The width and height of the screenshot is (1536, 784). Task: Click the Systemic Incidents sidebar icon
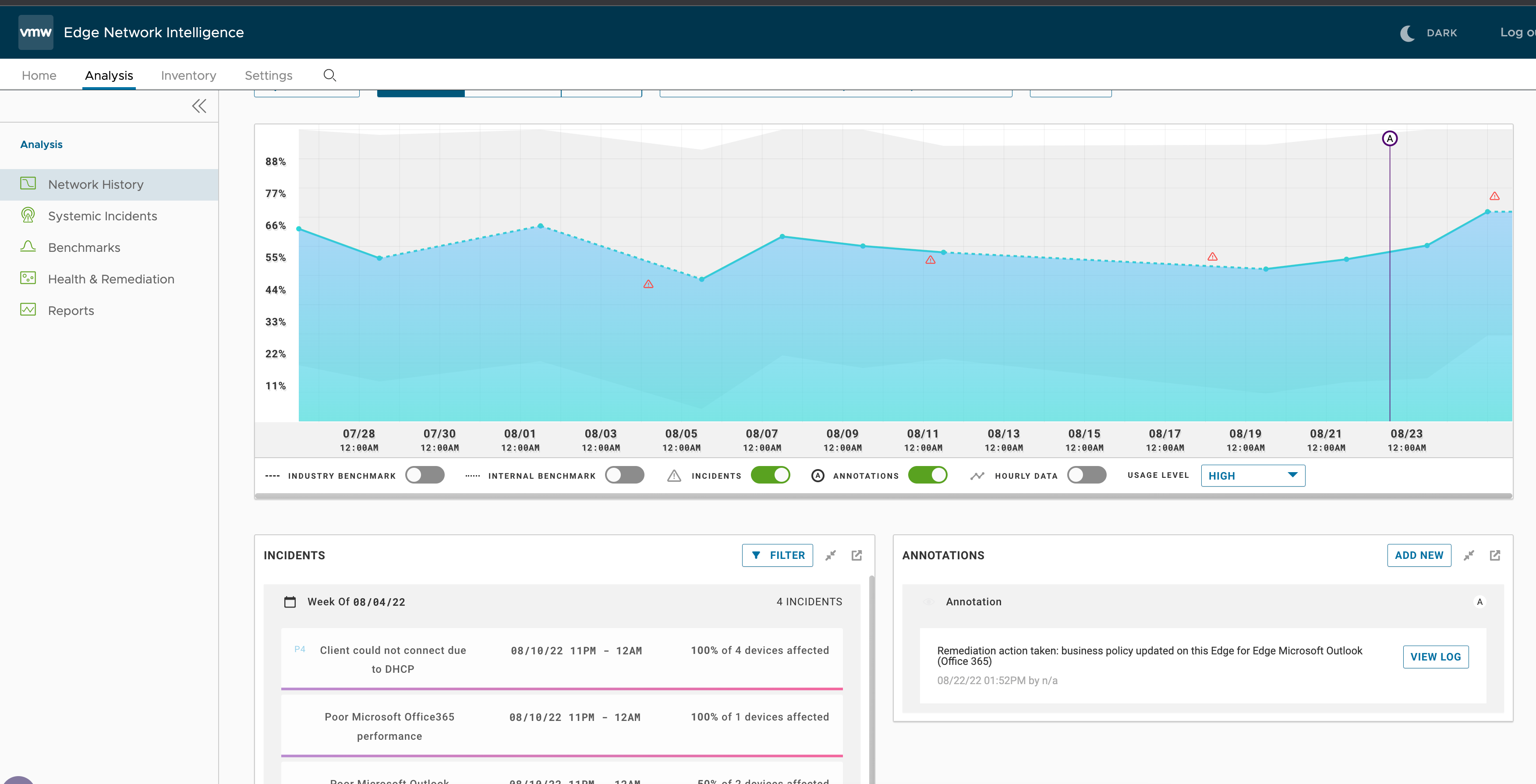pyautogui.click(x=27, y=214)
